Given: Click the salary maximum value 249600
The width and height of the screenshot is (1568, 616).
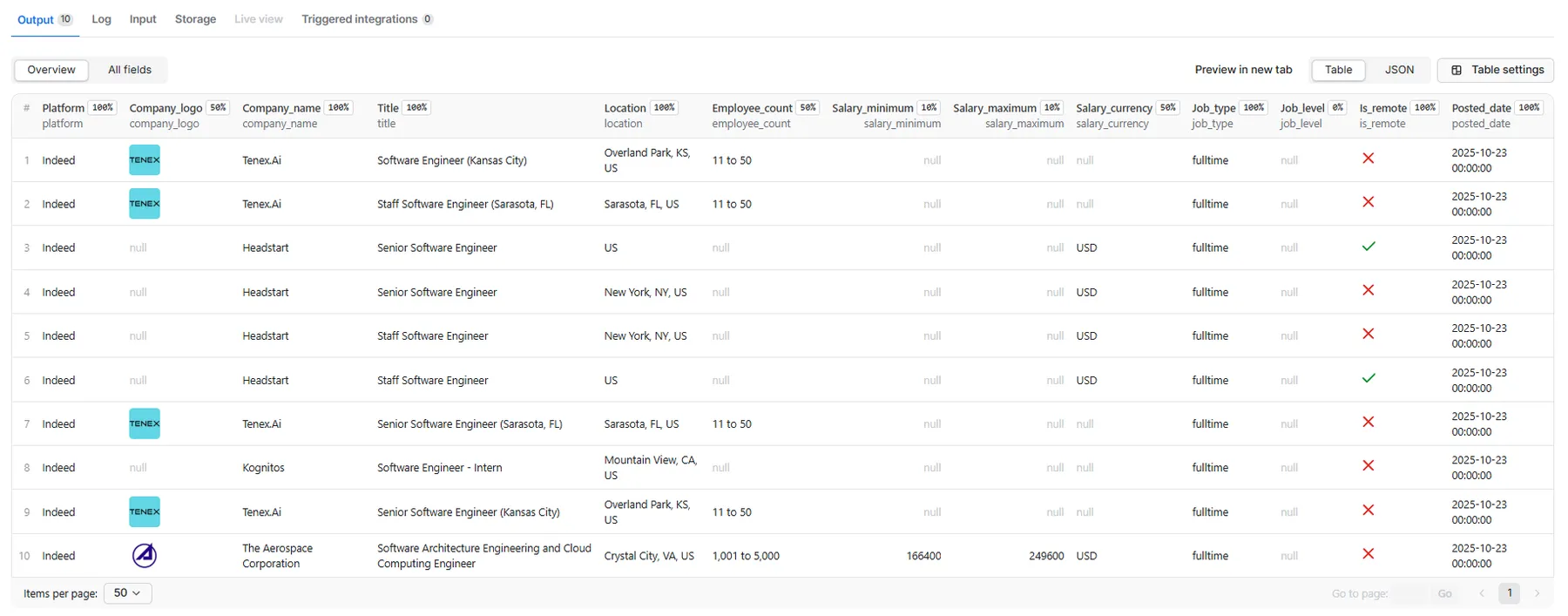Looking at the screenshot, I should [1046, 556].
